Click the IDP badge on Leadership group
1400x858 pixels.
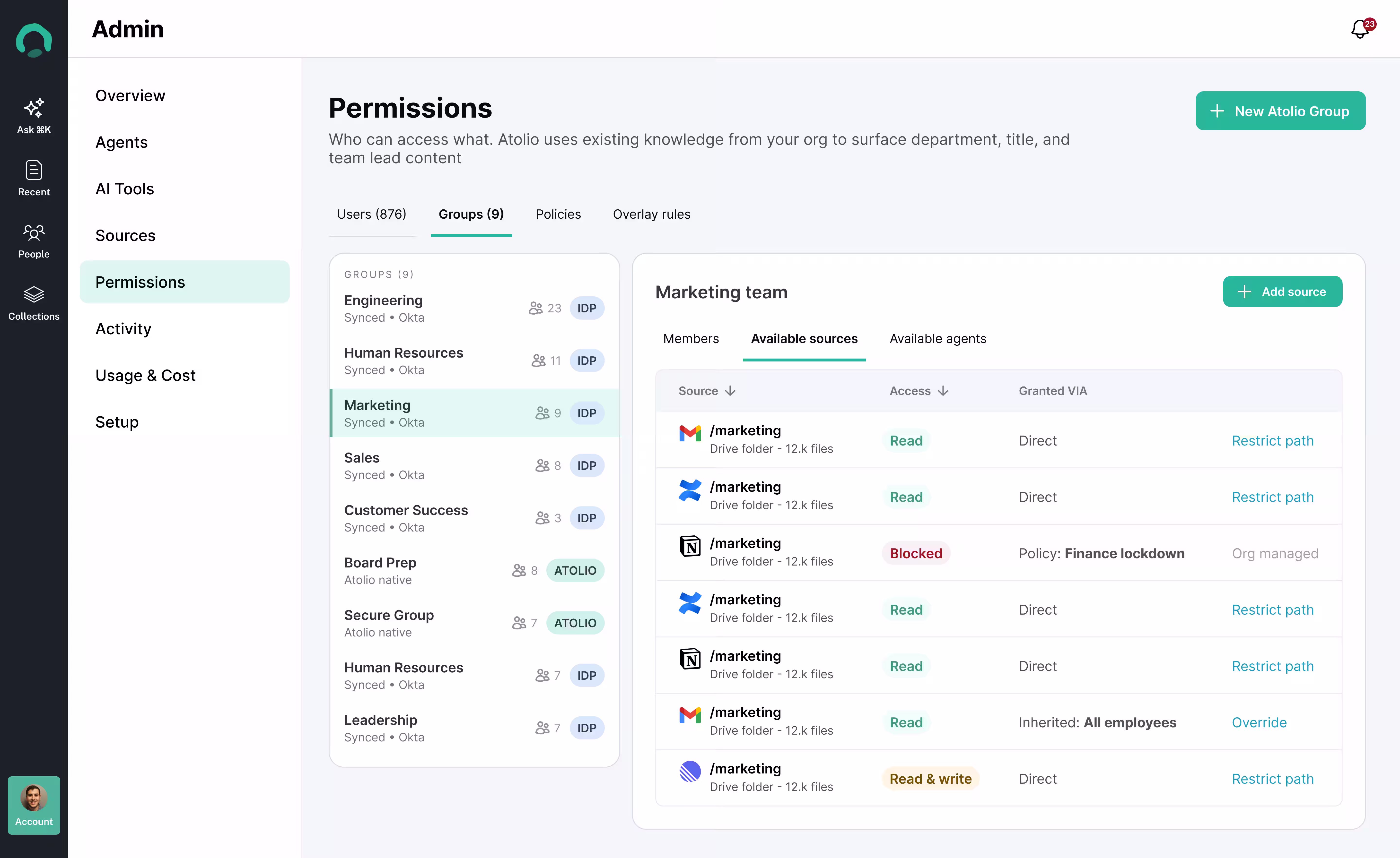tap(587, 728)
